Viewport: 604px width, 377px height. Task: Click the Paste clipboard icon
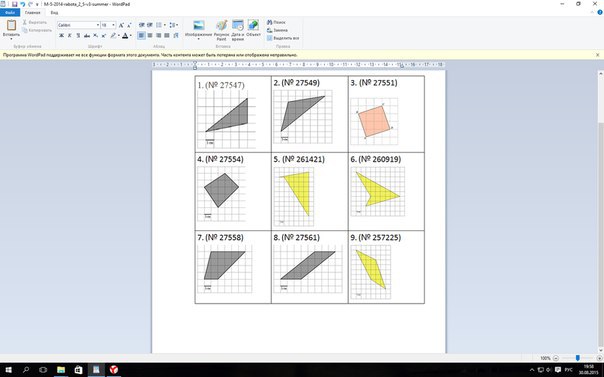click(11, 25)
